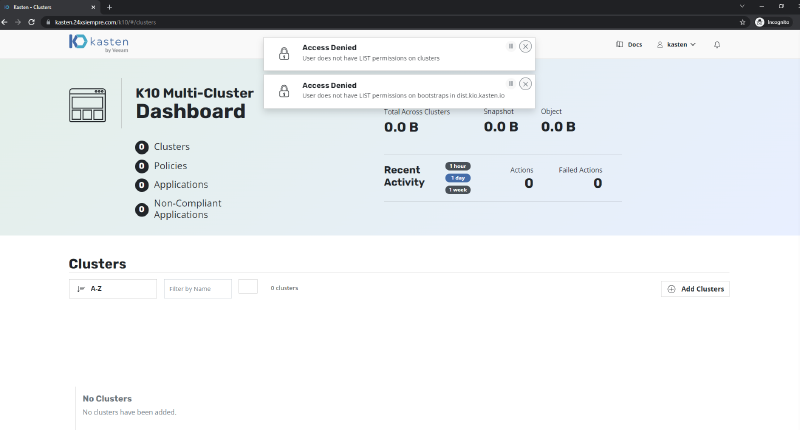Viewport: 800px width, 430px height.
Task: Close the first Access Denied clusters notification
Action: 525,46
